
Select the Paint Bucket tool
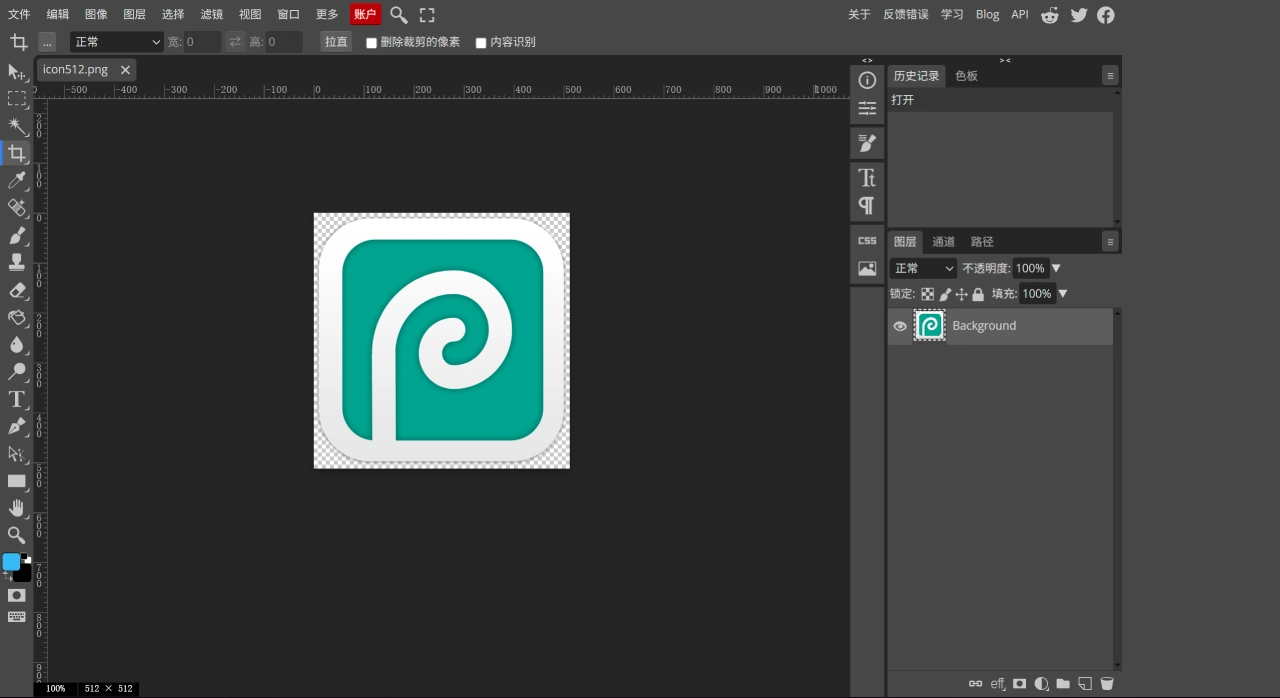pyautogui.click(x=16, y=317)
